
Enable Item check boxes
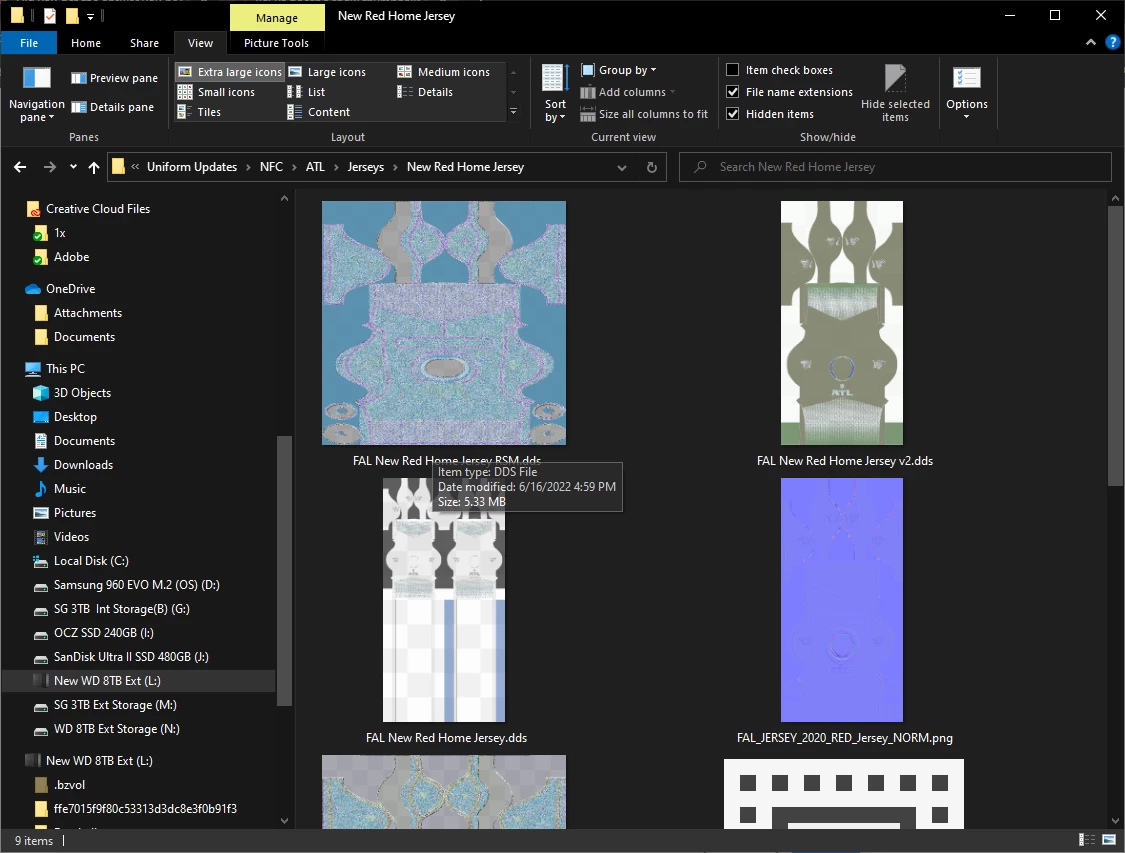pyautogui.click(x=780, y=70)
